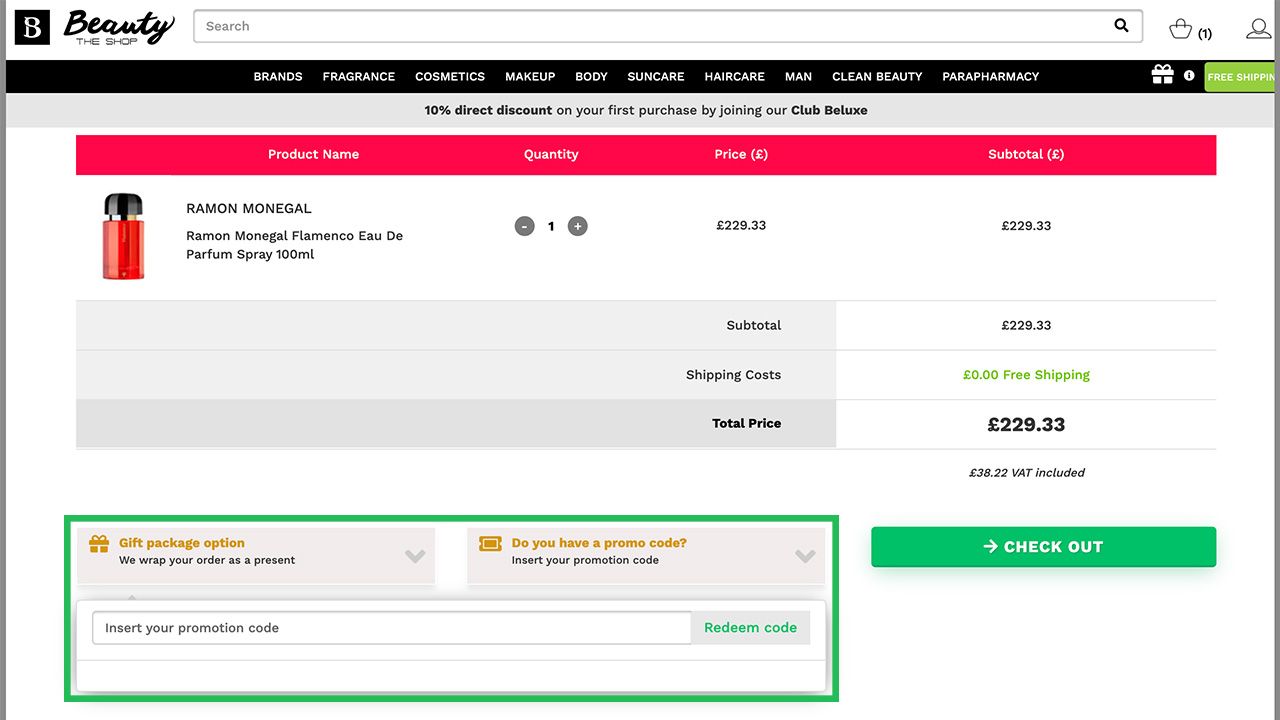
Task: Open the MAN menu
Action: (798, 76)
